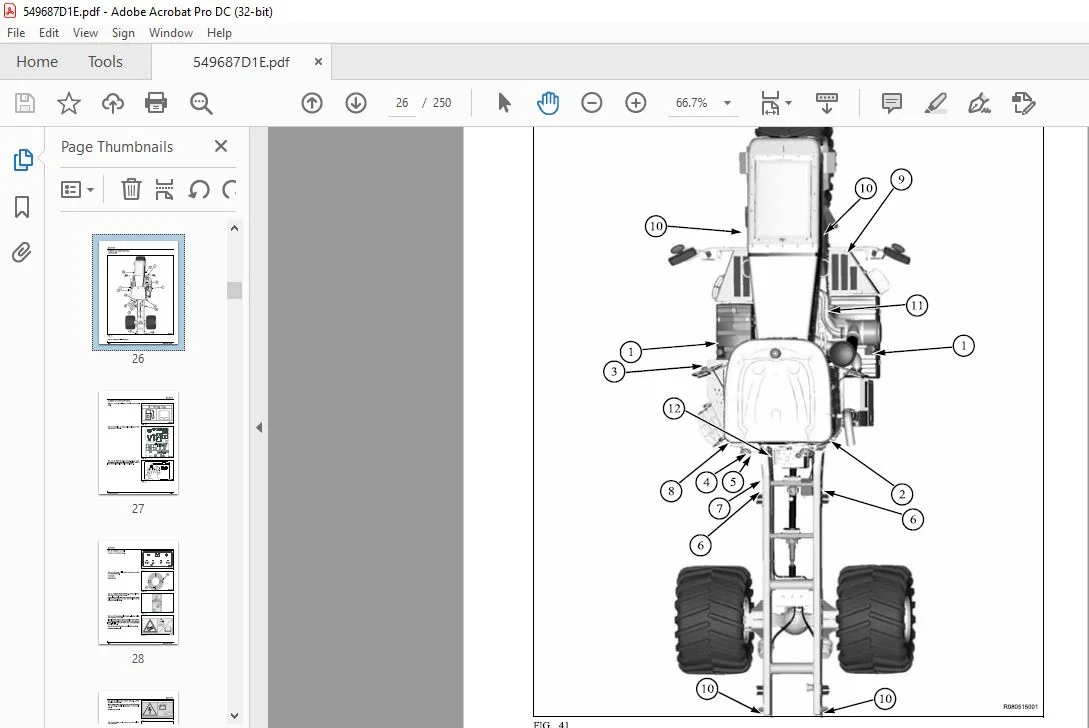1089x728 pixels.
Task: Close the 549687D1E.pdf tab
Action: click(x=318, y=62)
